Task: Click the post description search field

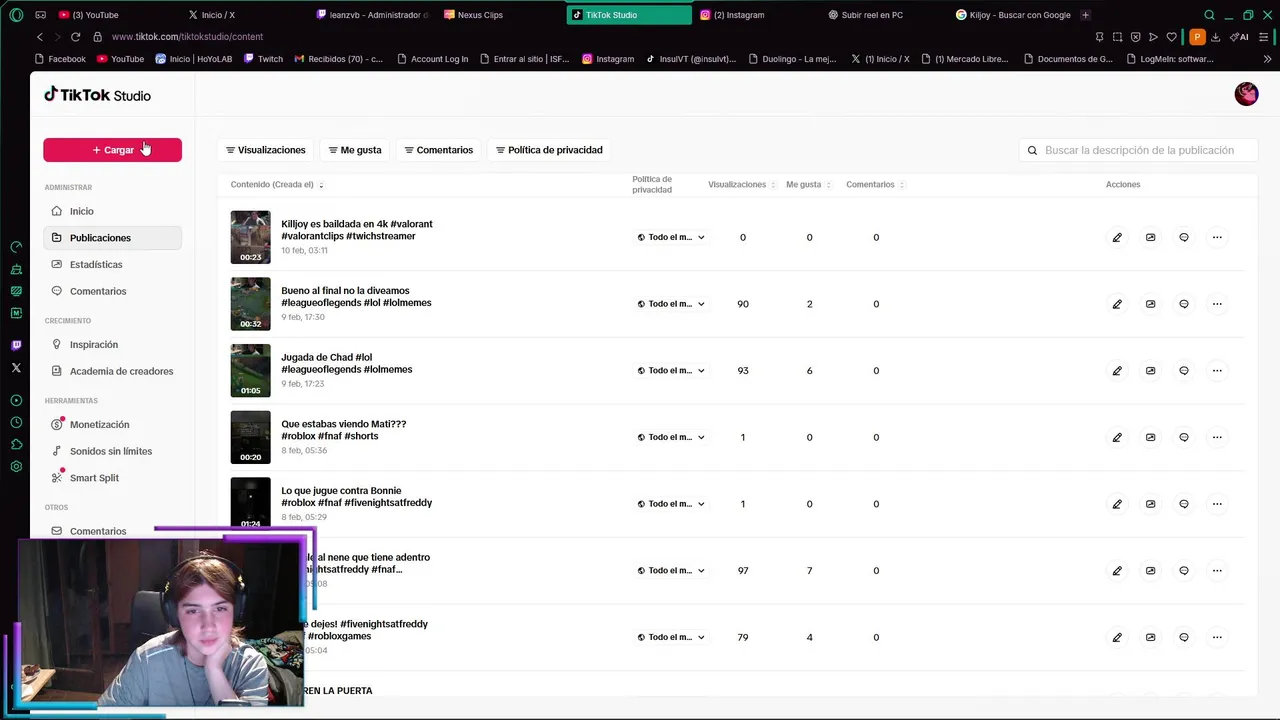Action: point(1138,150)
